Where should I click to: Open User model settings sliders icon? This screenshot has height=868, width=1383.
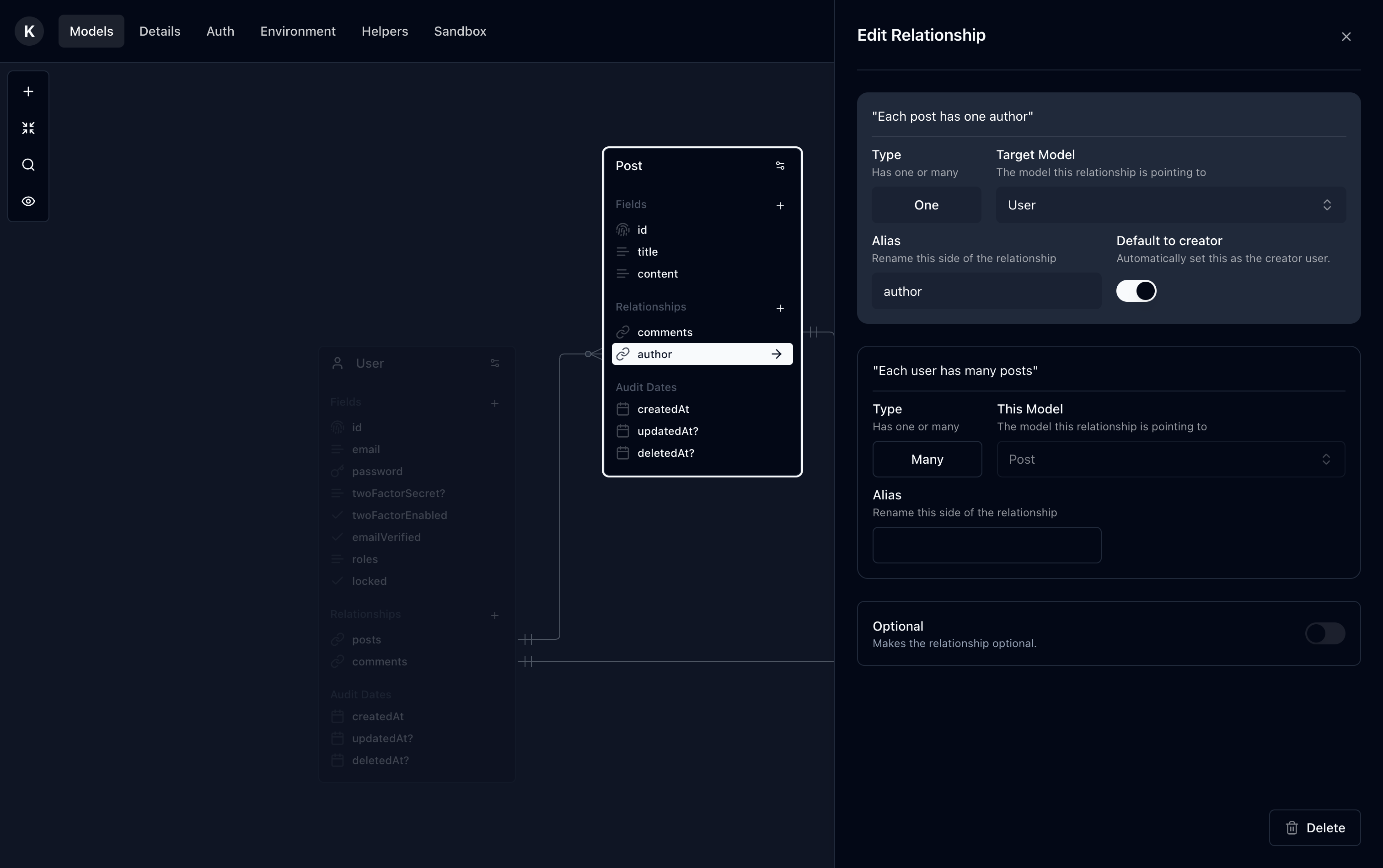coord(494,364)
